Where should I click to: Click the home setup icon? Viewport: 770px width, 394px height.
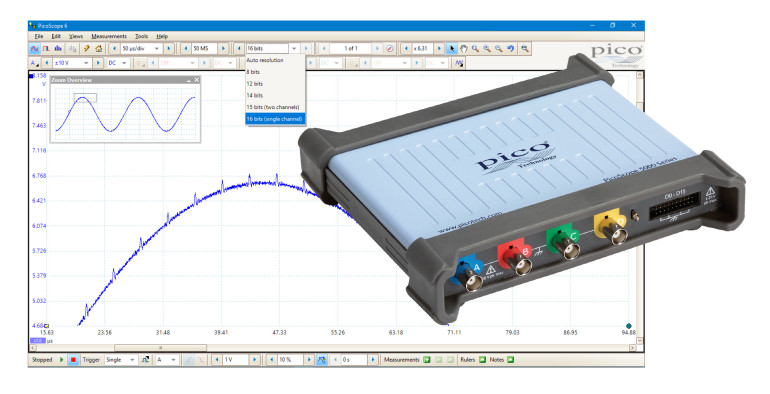click(x=99, y=49)
